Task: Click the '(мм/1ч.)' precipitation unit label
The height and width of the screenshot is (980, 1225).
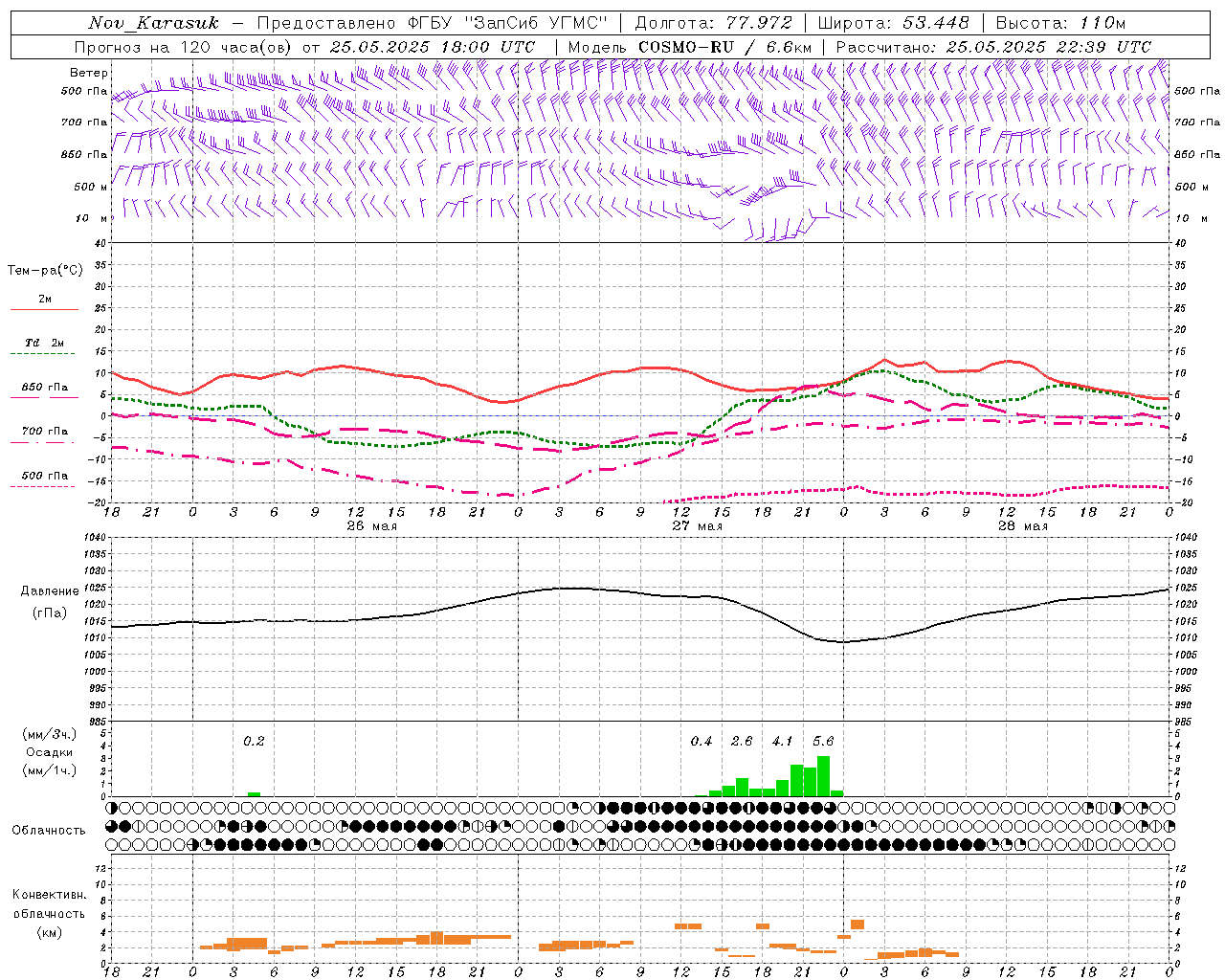Action: [49, 770]
